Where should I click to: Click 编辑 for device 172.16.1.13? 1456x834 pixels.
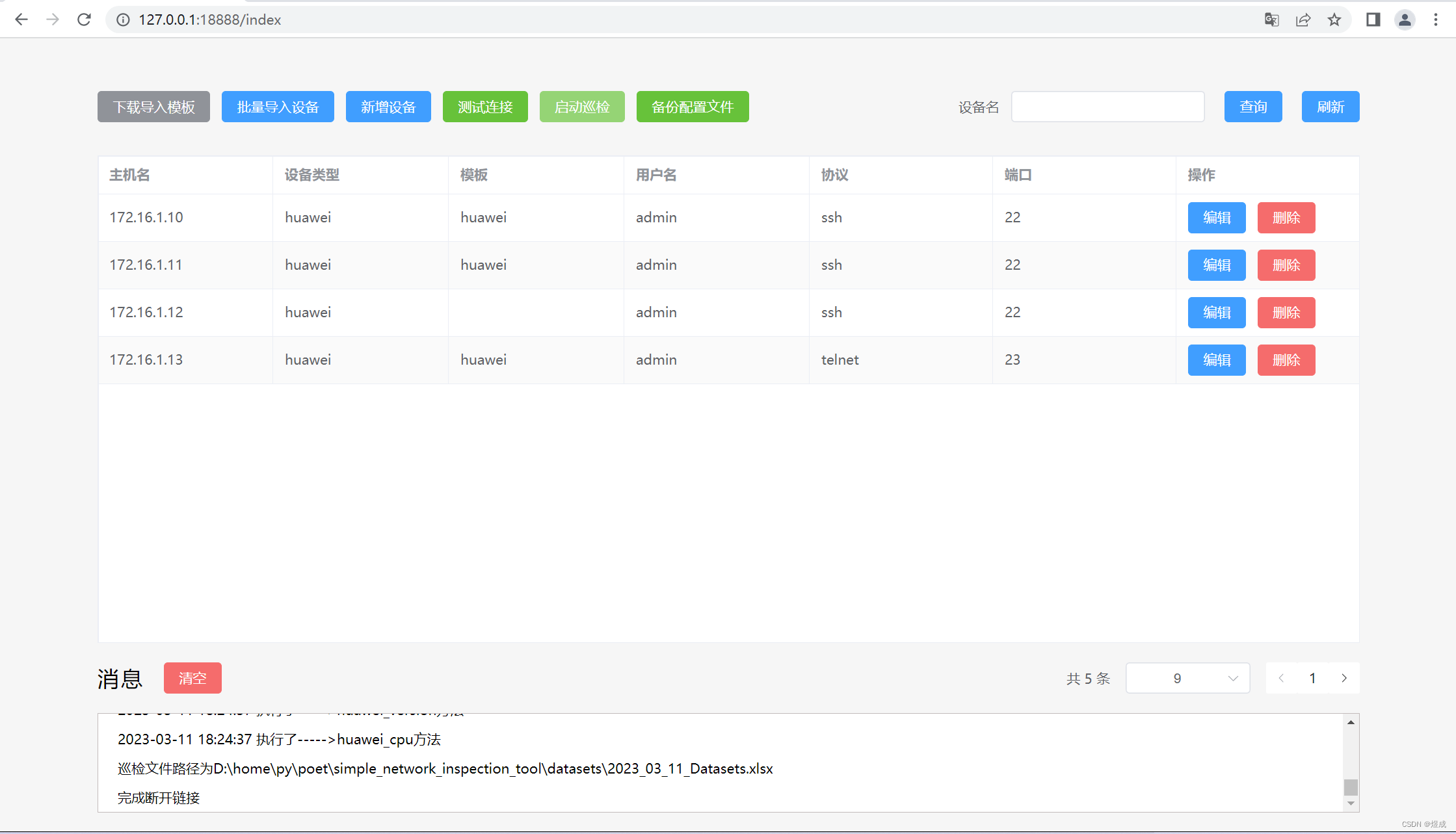click(x=1216, y=359)
